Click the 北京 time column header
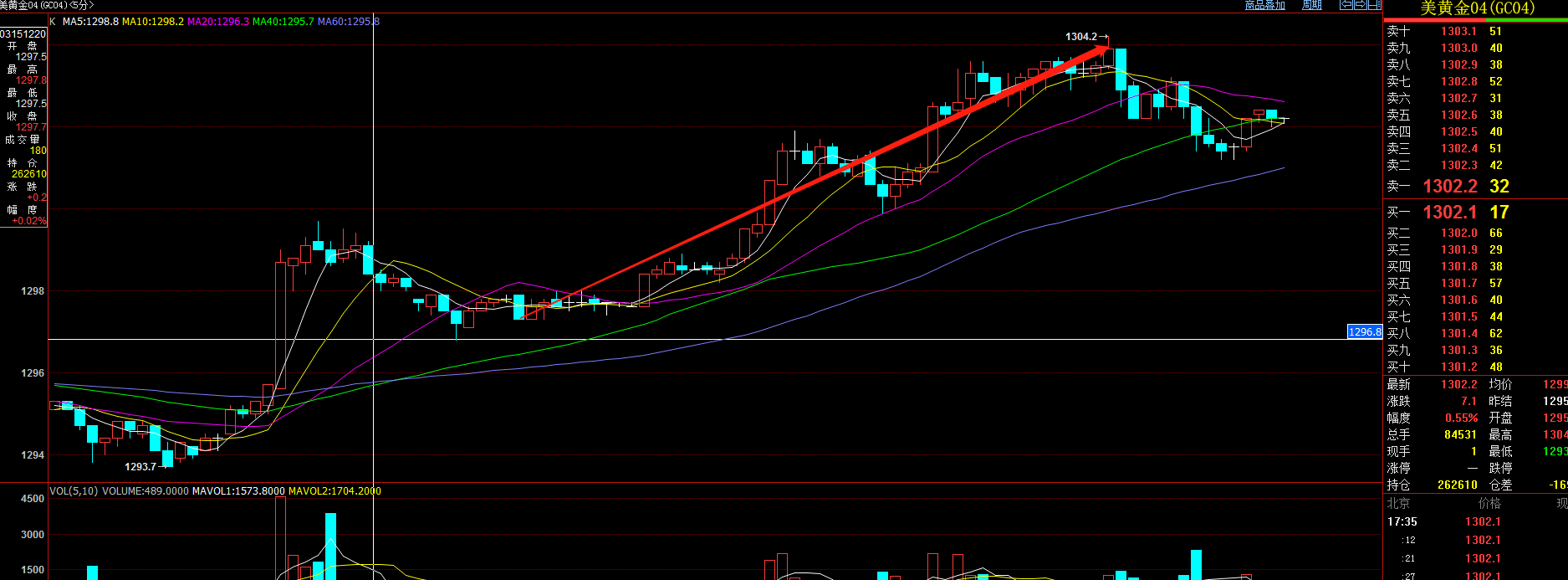 point(1398,503)
